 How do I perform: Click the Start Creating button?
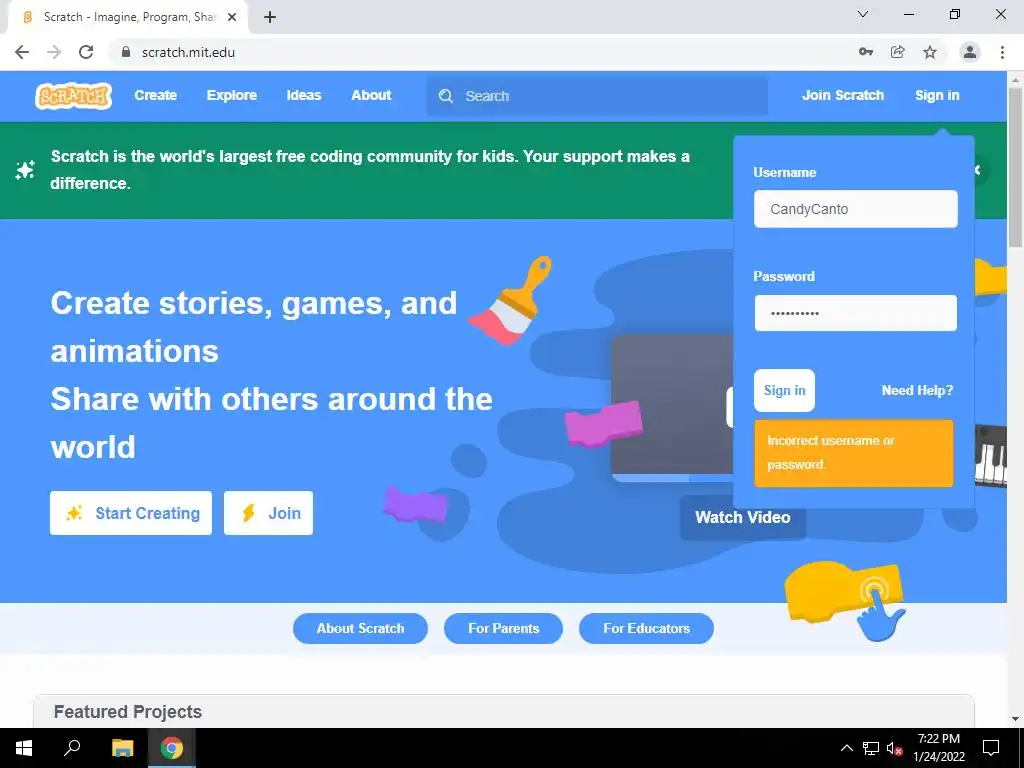131,513
